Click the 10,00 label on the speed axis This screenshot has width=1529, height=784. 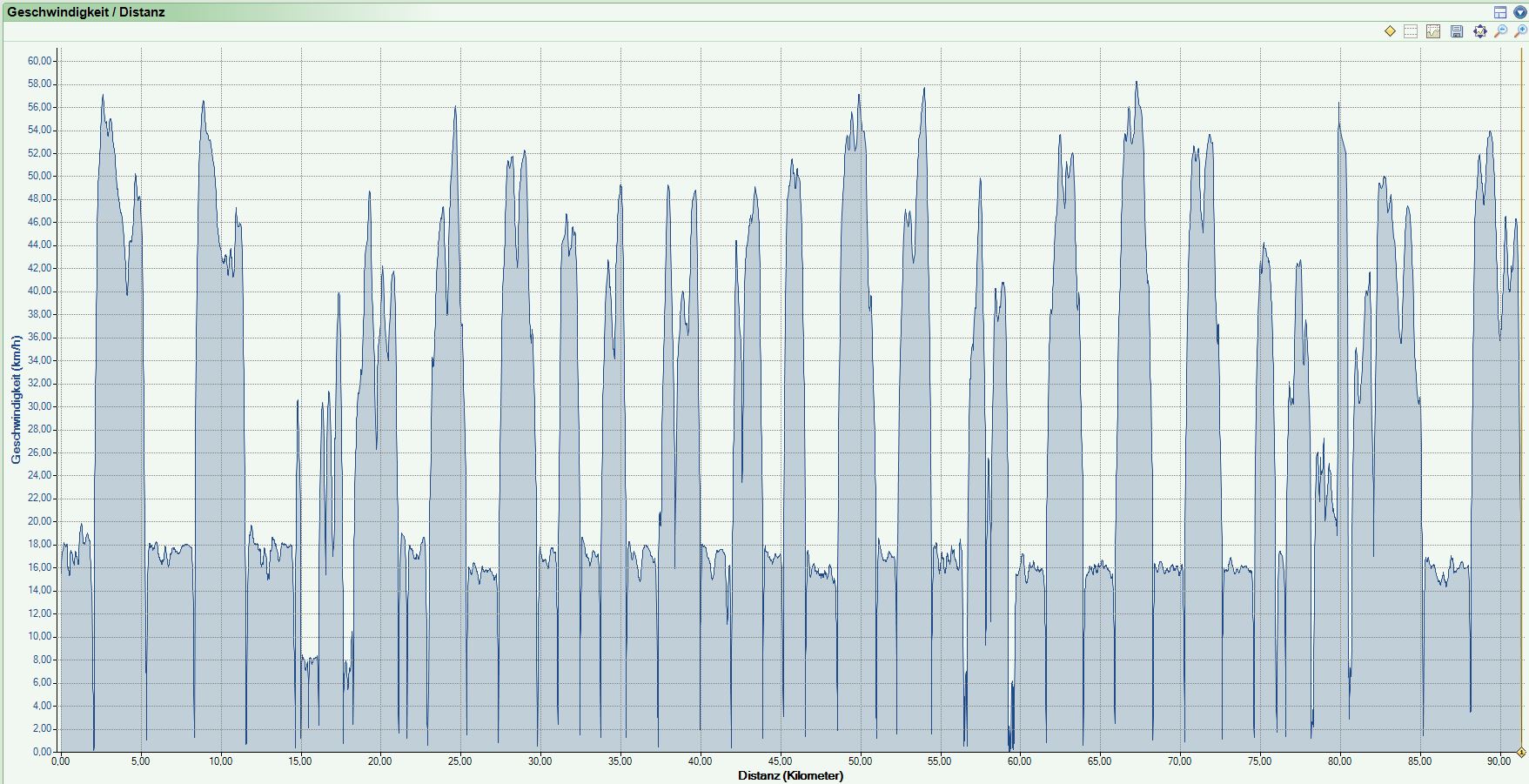40,636
